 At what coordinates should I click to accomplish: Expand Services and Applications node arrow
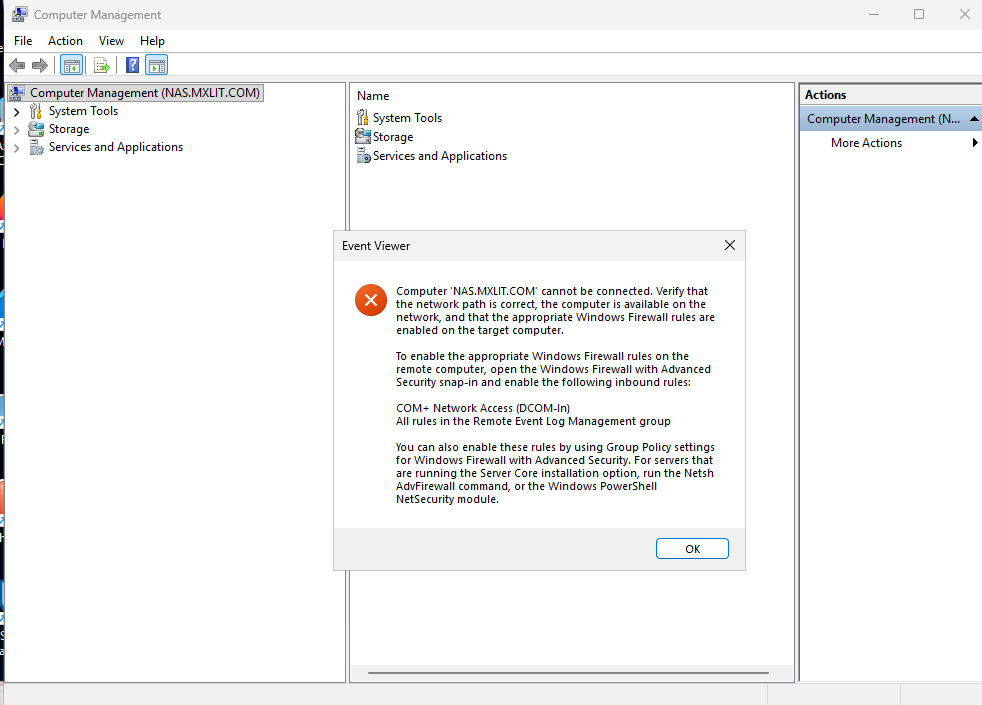16,148
